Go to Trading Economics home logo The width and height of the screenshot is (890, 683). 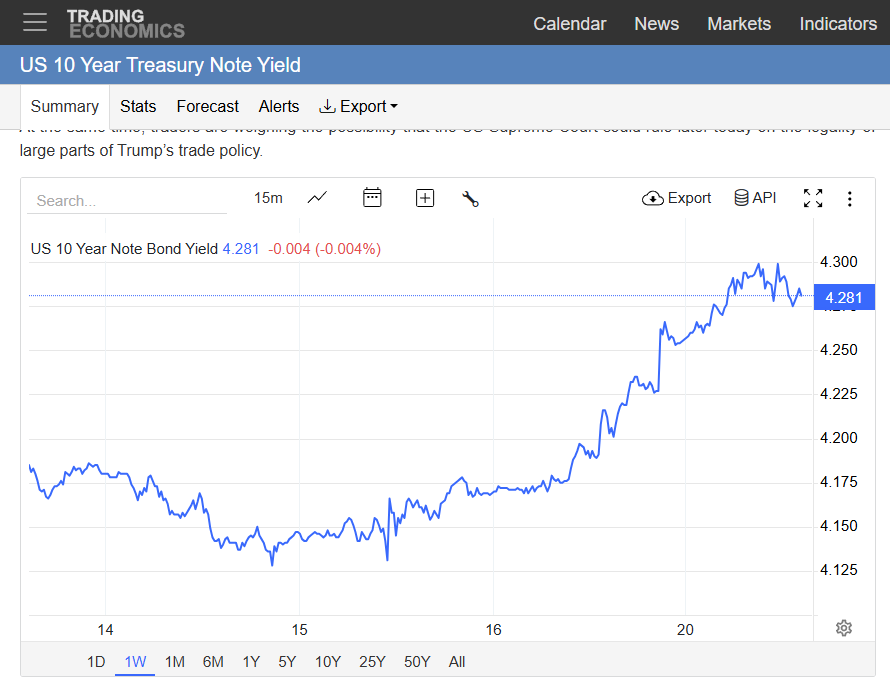(126, 24)
